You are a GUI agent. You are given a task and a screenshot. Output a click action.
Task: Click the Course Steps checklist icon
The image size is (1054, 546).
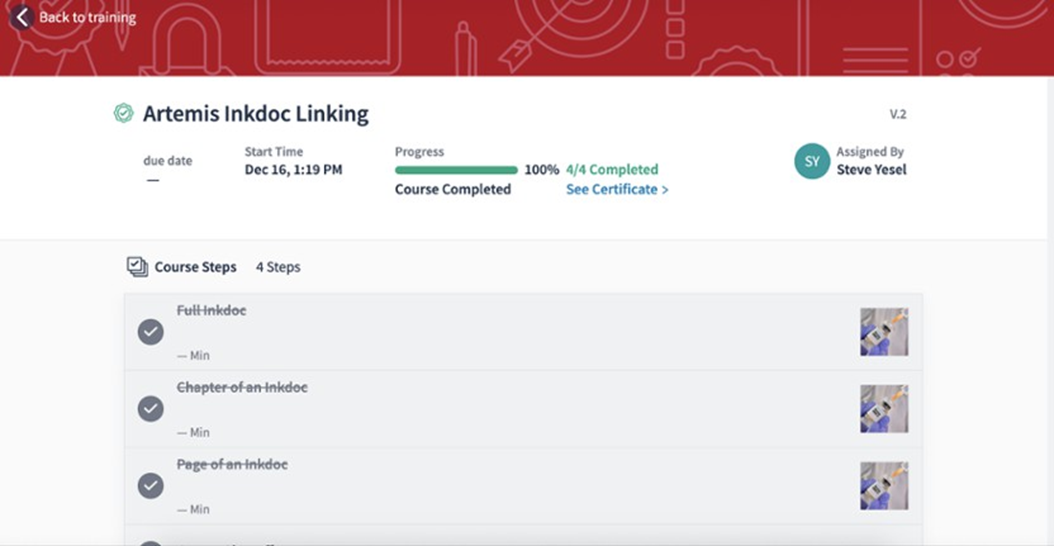tap(137, 267)
